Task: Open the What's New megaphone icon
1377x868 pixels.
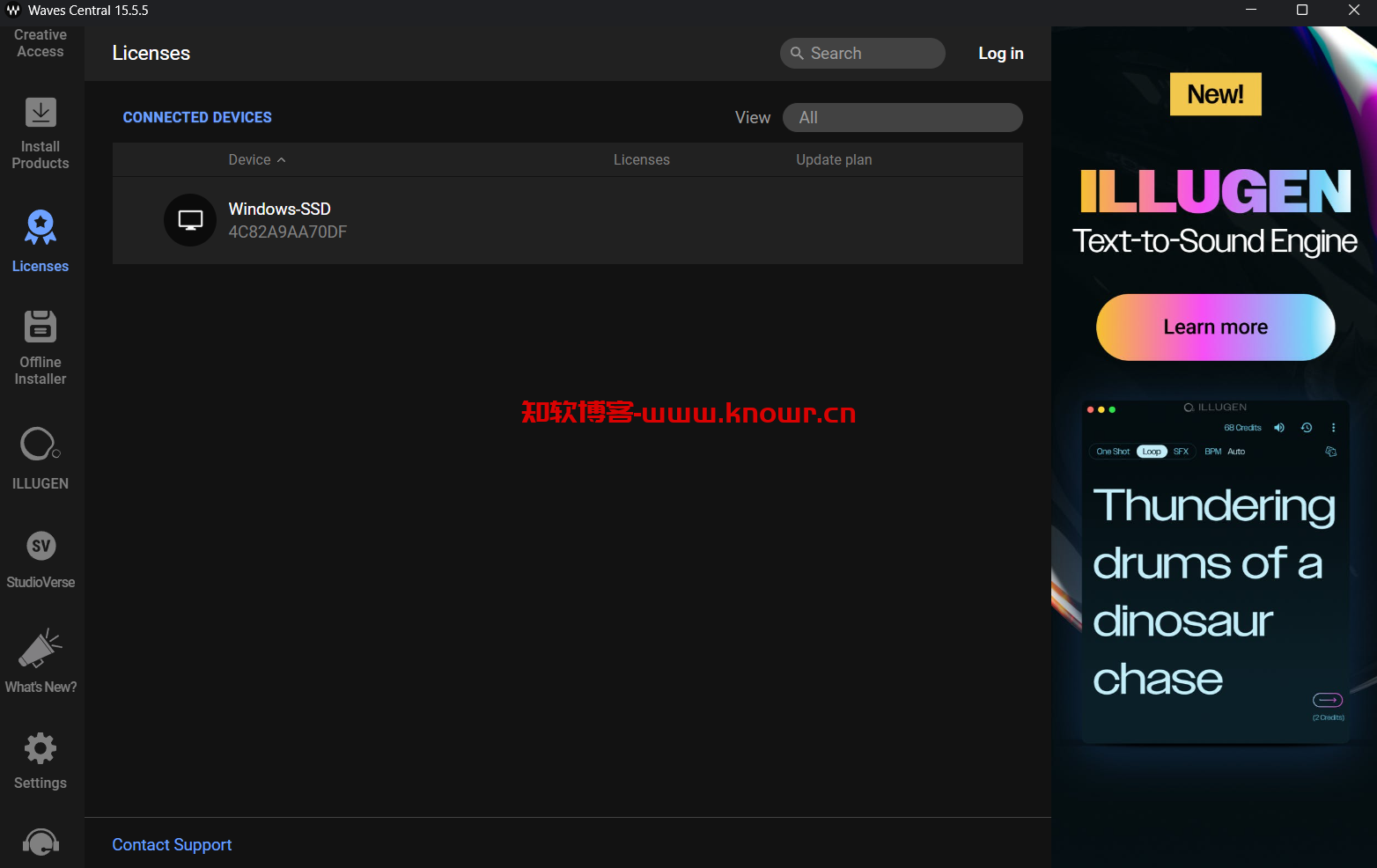Action: (x=40, y=650)
